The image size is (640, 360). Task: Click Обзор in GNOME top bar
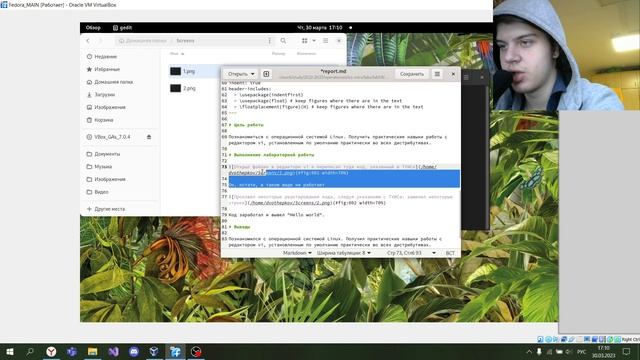point(93,28)
